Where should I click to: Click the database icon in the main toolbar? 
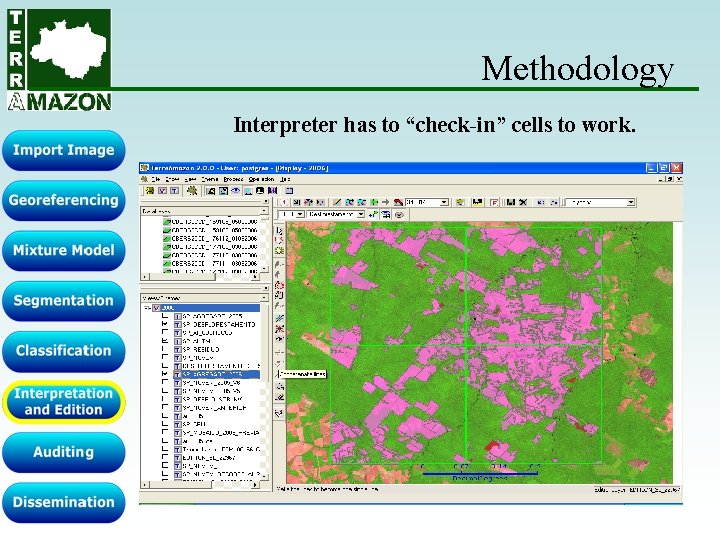(x=149, y=191)
